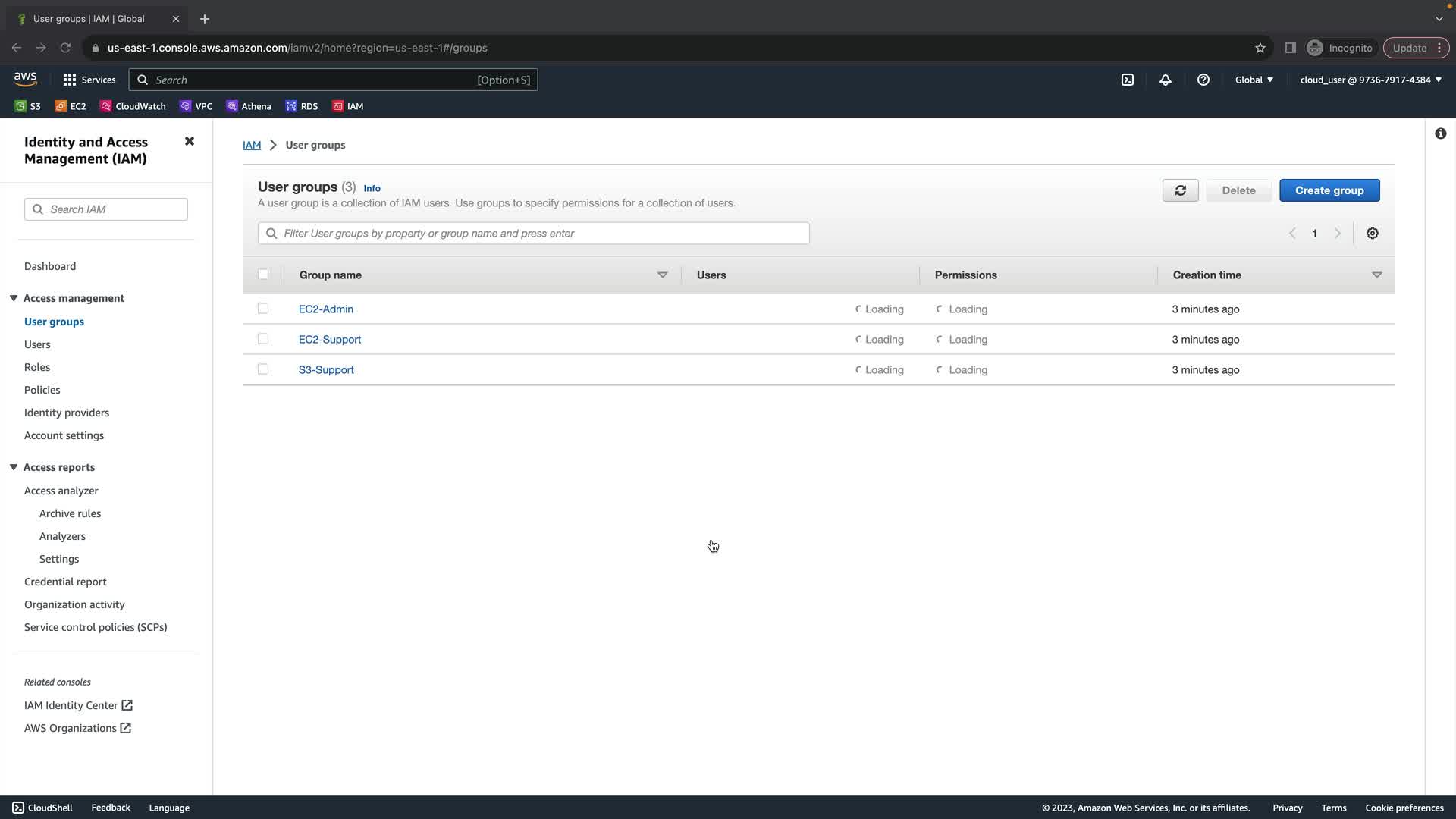Open the Global region dropdown

[1254, 80]
